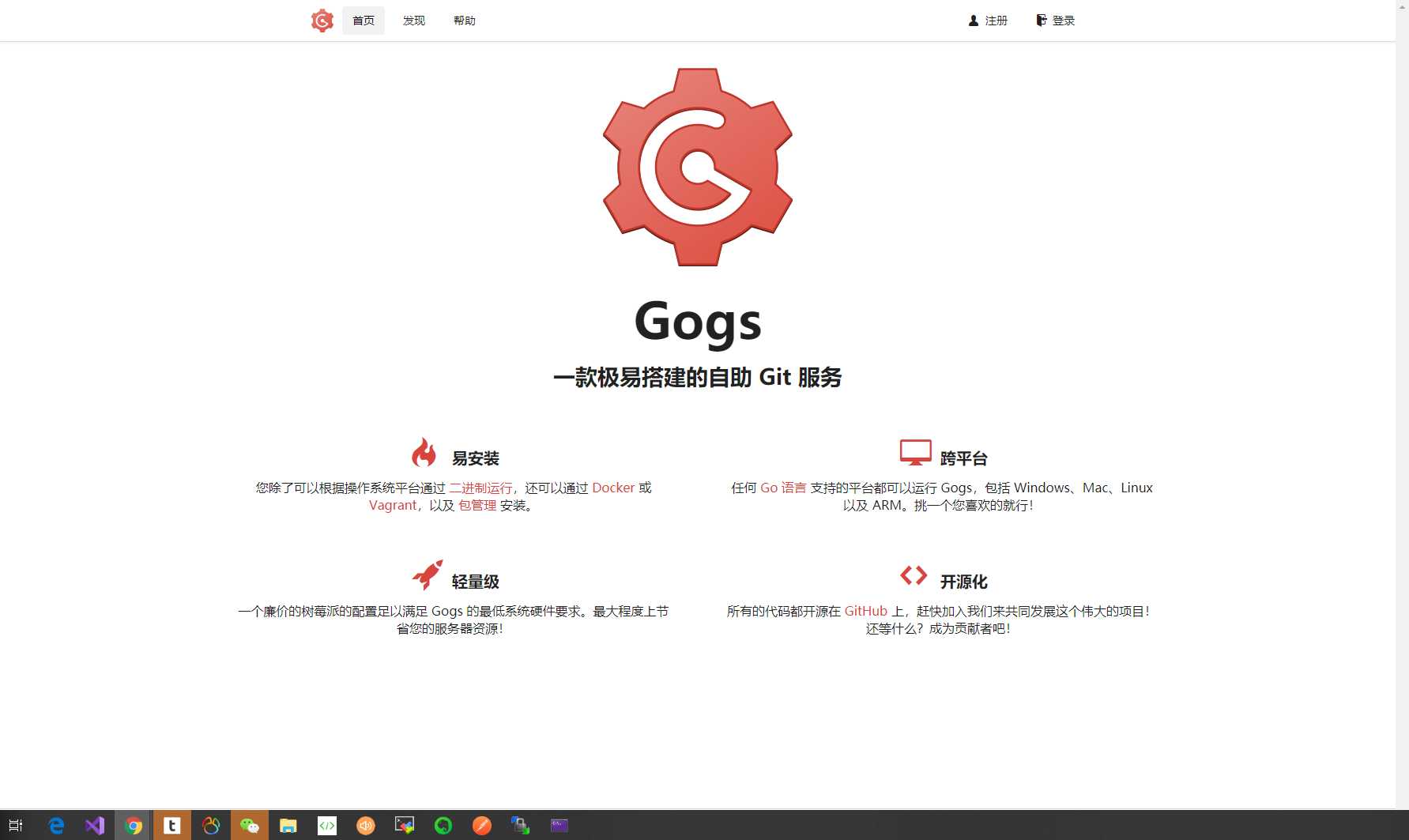Open the Vagrant install link
Screen dimensions: 1409x840
pos(392,505)
